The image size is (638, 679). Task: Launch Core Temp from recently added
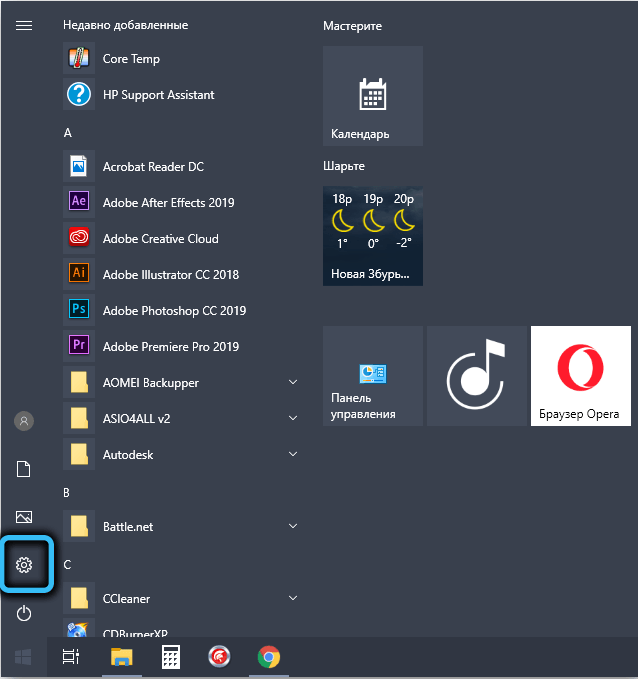pos(181,58)
